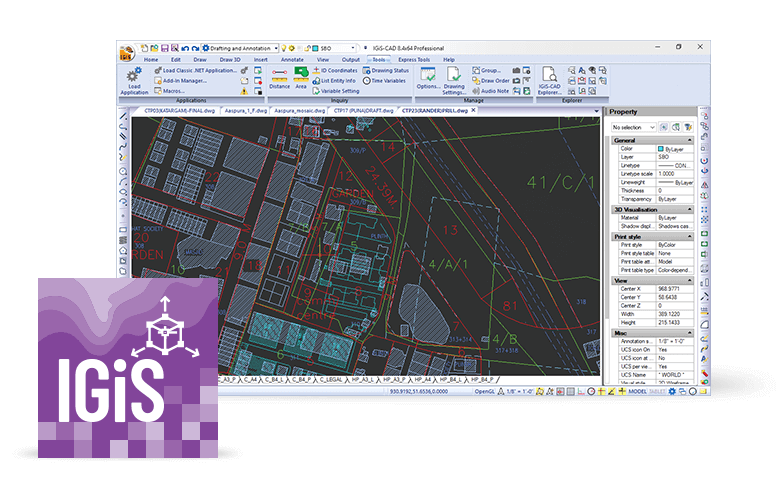Switch to the Home ribbon tab
The height and width of the screenshot is (498, 777).
pos(151,59)
